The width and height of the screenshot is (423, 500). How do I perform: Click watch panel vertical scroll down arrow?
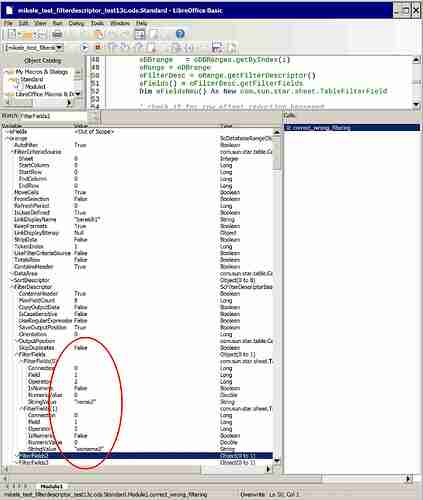tap(277, 460)
